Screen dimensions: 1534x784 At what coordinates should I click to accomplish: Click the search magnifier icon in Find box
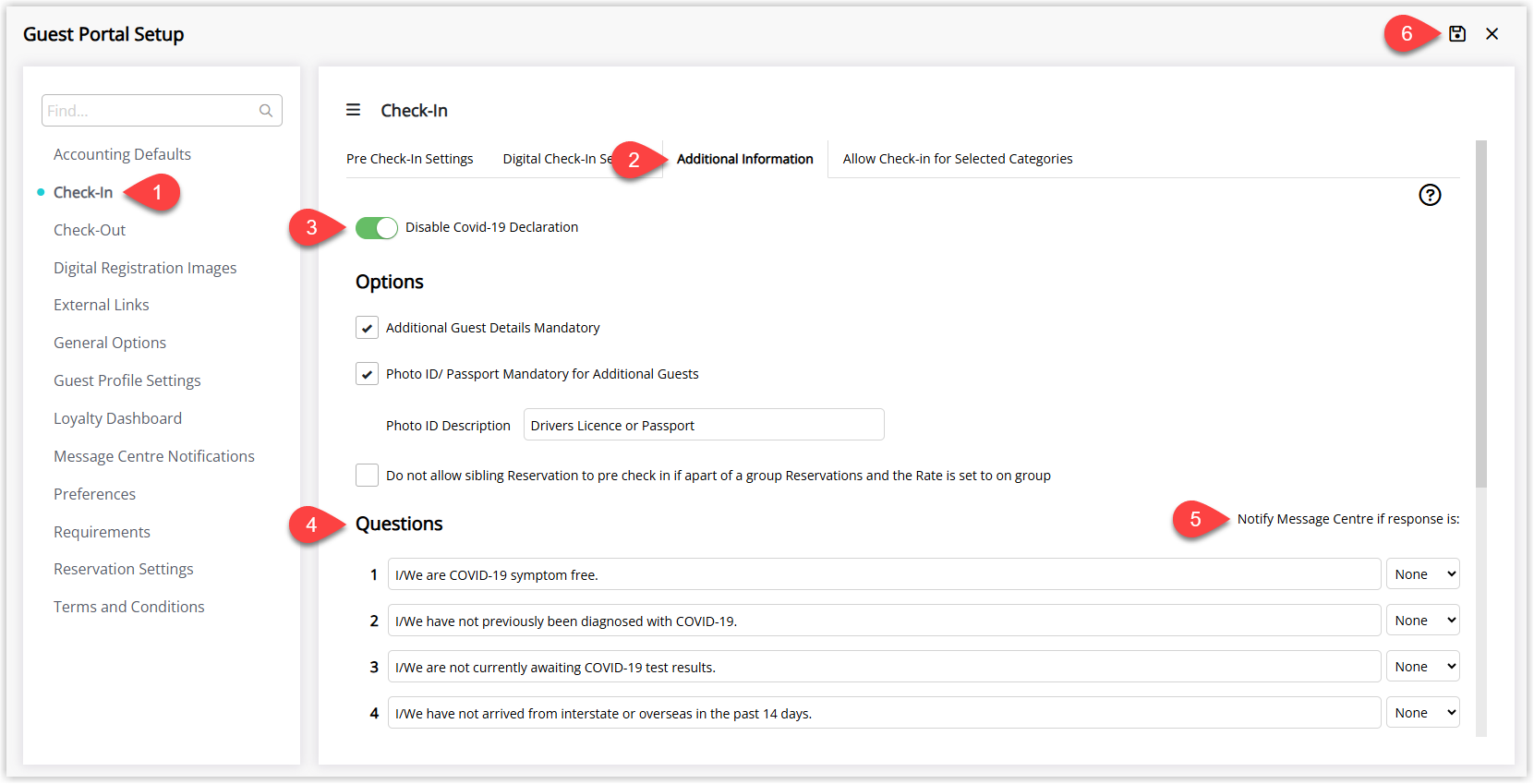(266, 111)
